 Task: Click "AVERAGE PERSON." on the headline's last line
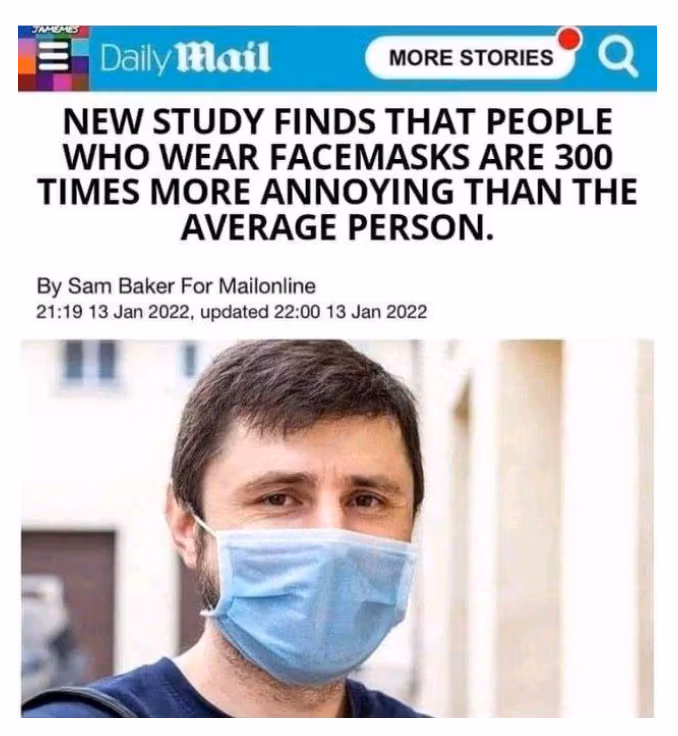click(x=338, y=227)
